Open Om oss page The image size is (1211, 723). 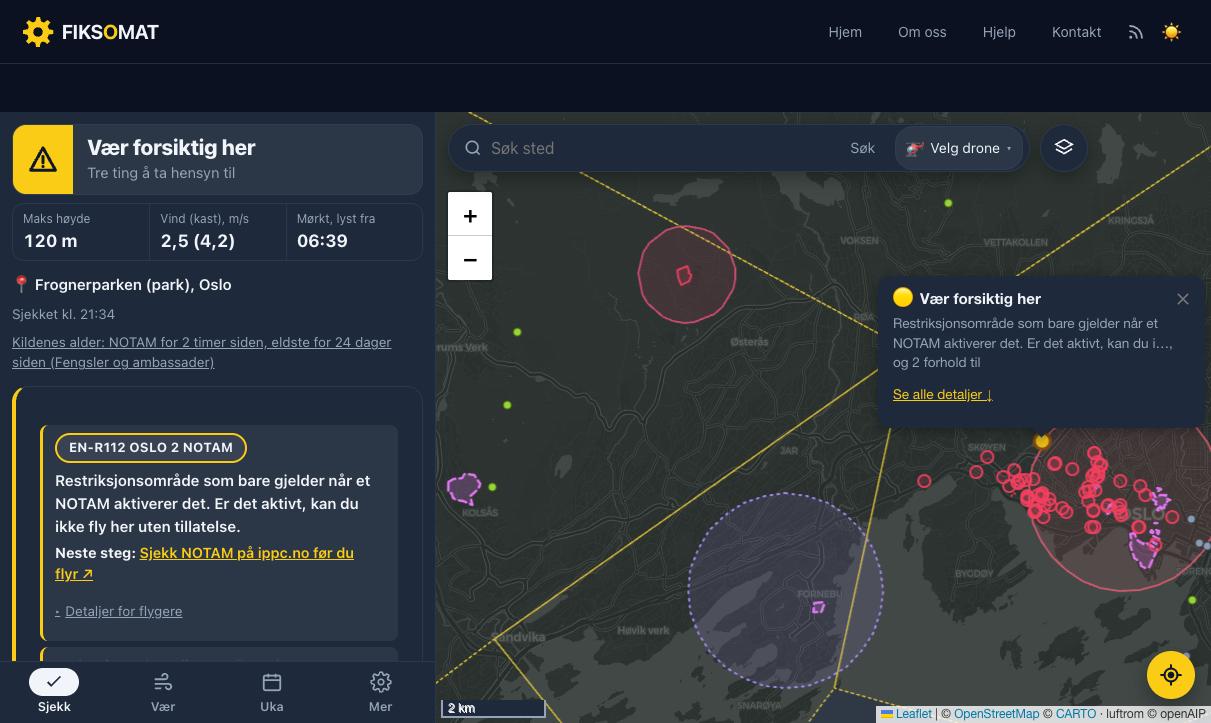(x=922, y=32)
